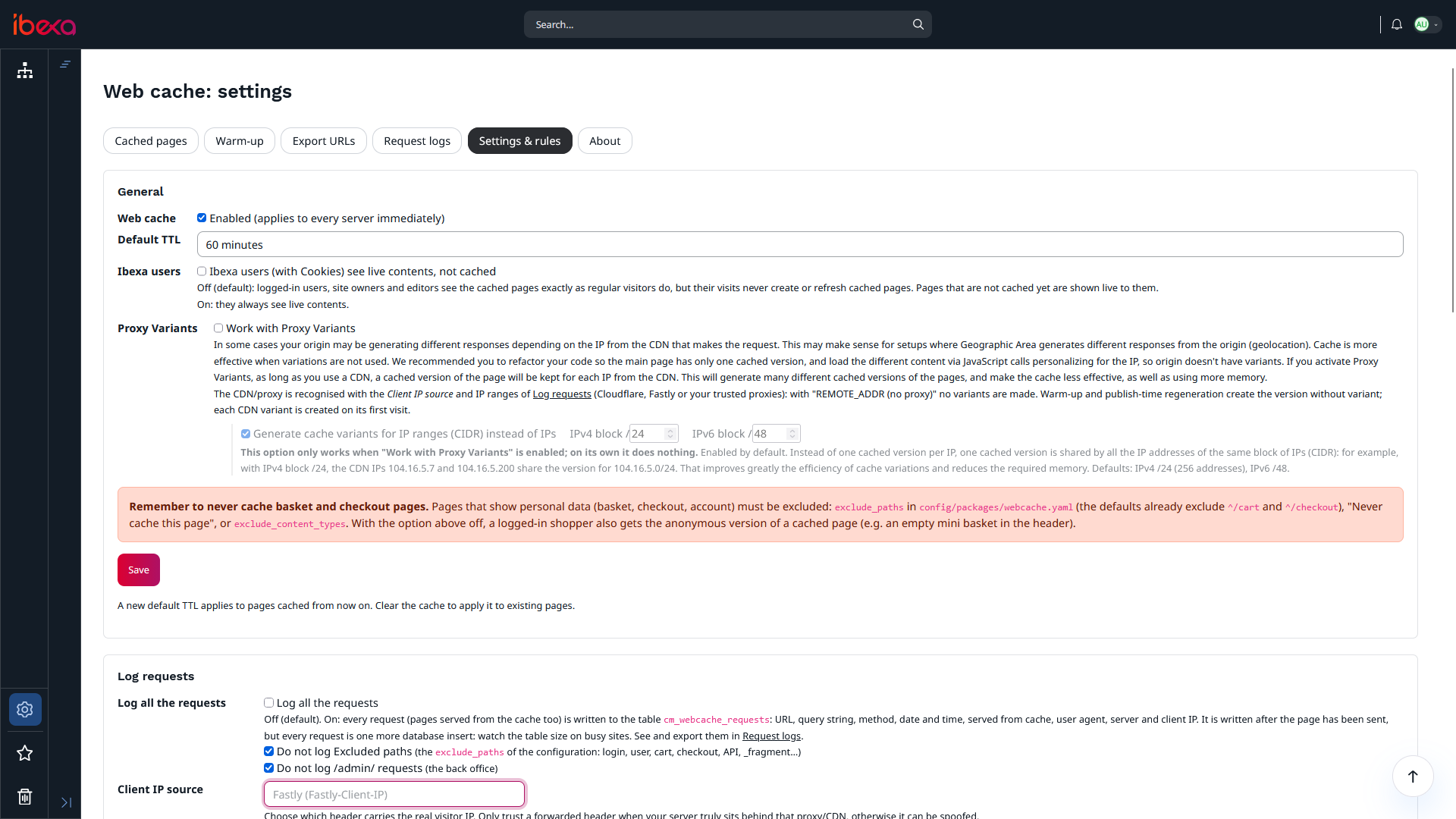Open the Default TTL 60 minutes dropdown
The image size is (1456, 819).
click(x=800, y=244)
